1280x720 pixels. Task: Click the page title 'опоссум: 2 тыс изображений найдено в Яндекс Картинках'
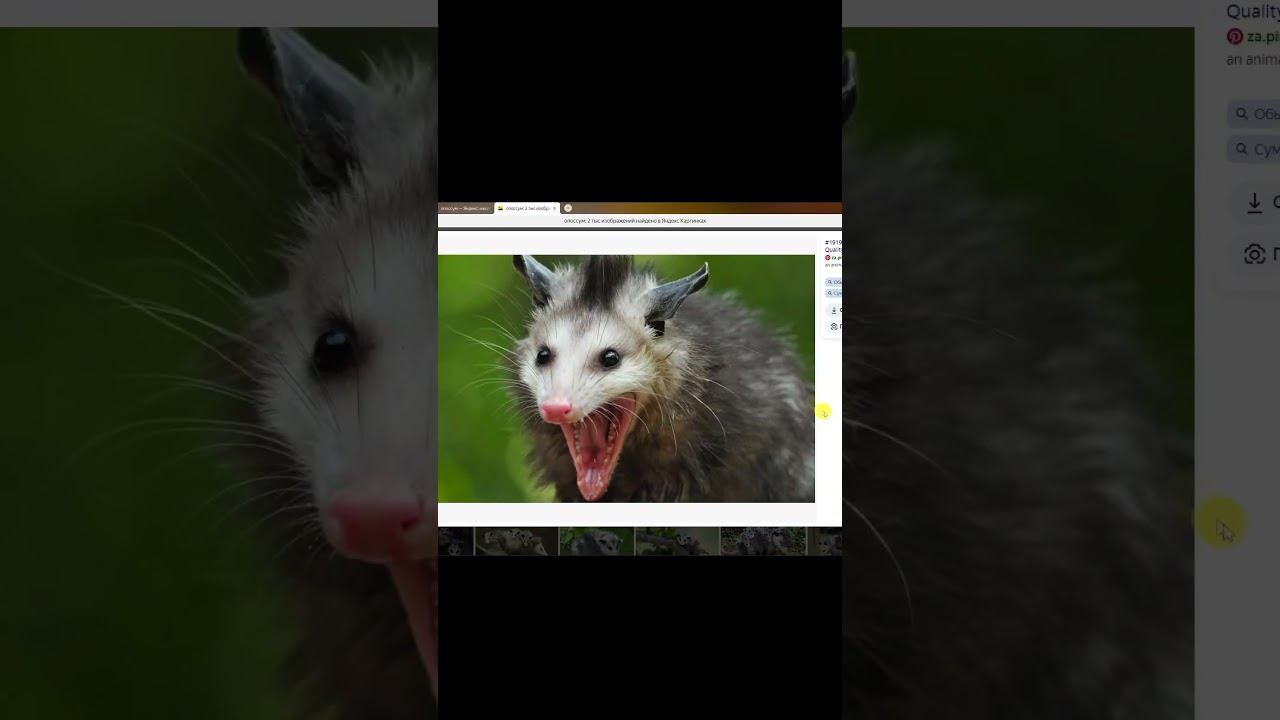click(635, 221)
